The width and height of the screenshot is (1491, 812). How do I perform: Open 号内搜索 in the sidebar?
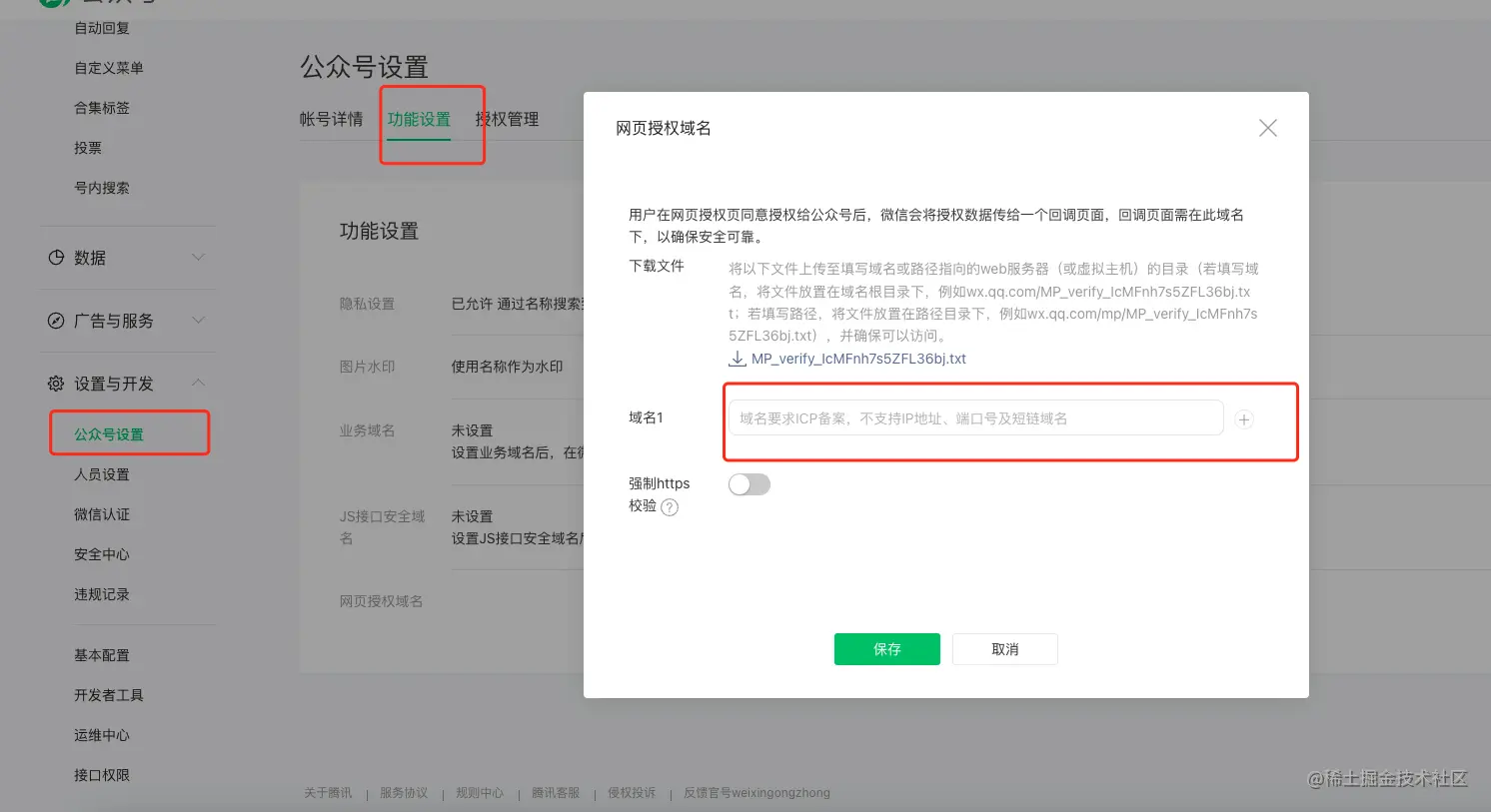pyautogui.click(x=102, y=188)
